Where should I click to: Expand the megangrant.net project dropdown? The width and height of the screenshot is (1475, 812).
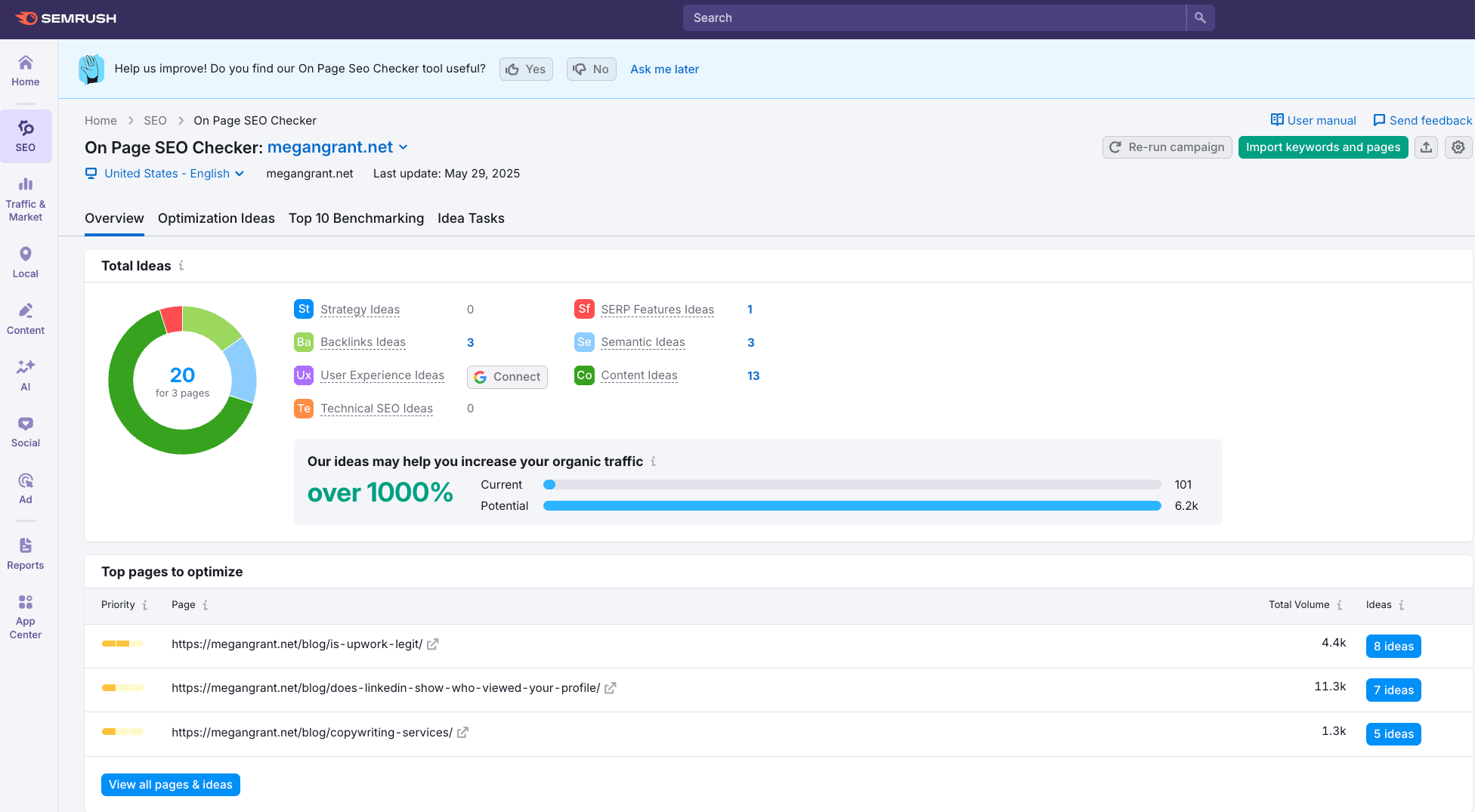pyautogui.click(x=338, y=147)
